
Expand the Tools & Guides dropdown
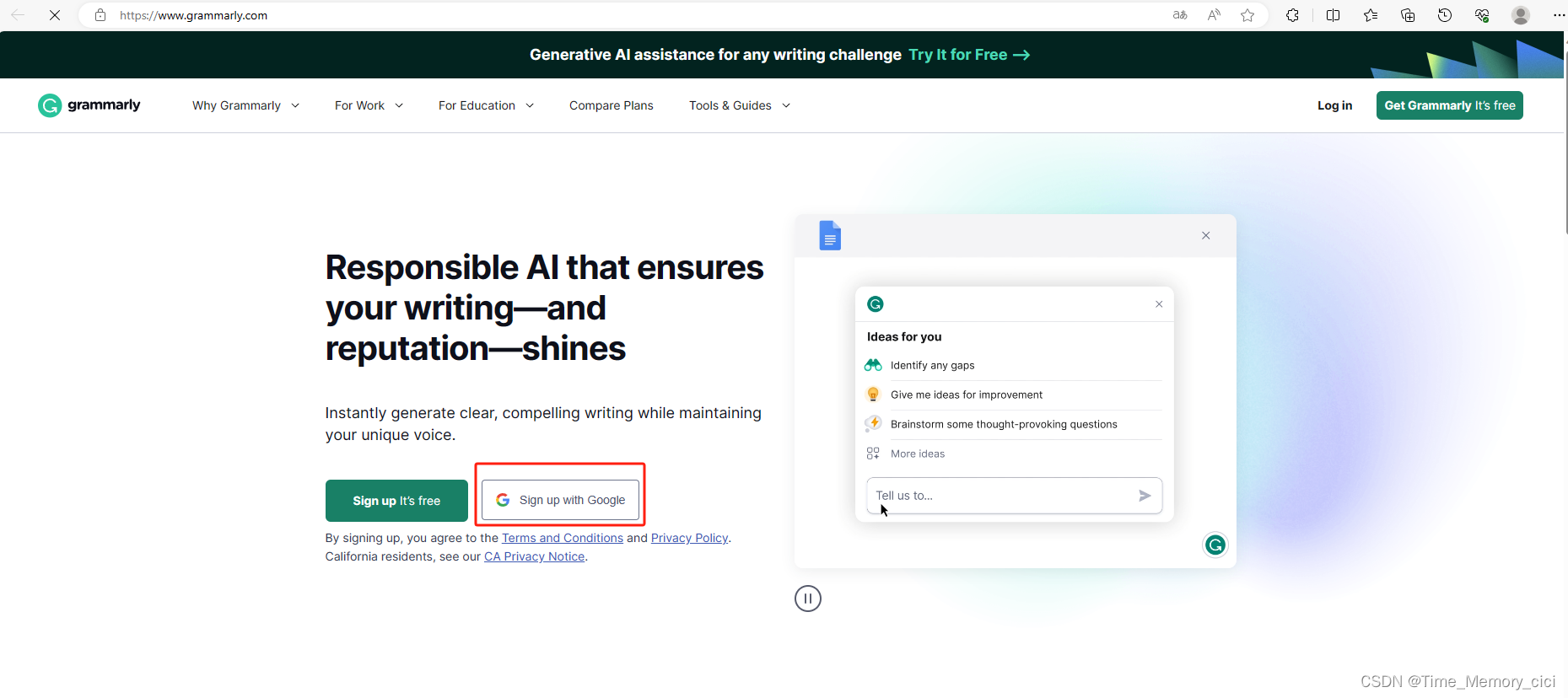coord(740,105)
